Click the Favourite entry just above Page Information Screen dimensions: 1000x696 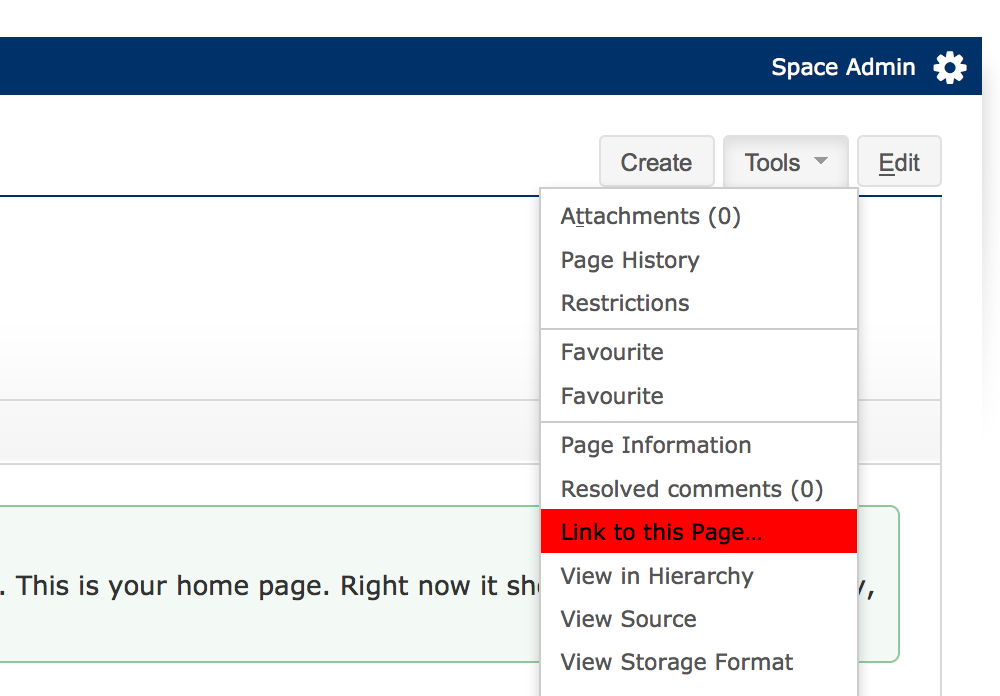coord(612,396)
